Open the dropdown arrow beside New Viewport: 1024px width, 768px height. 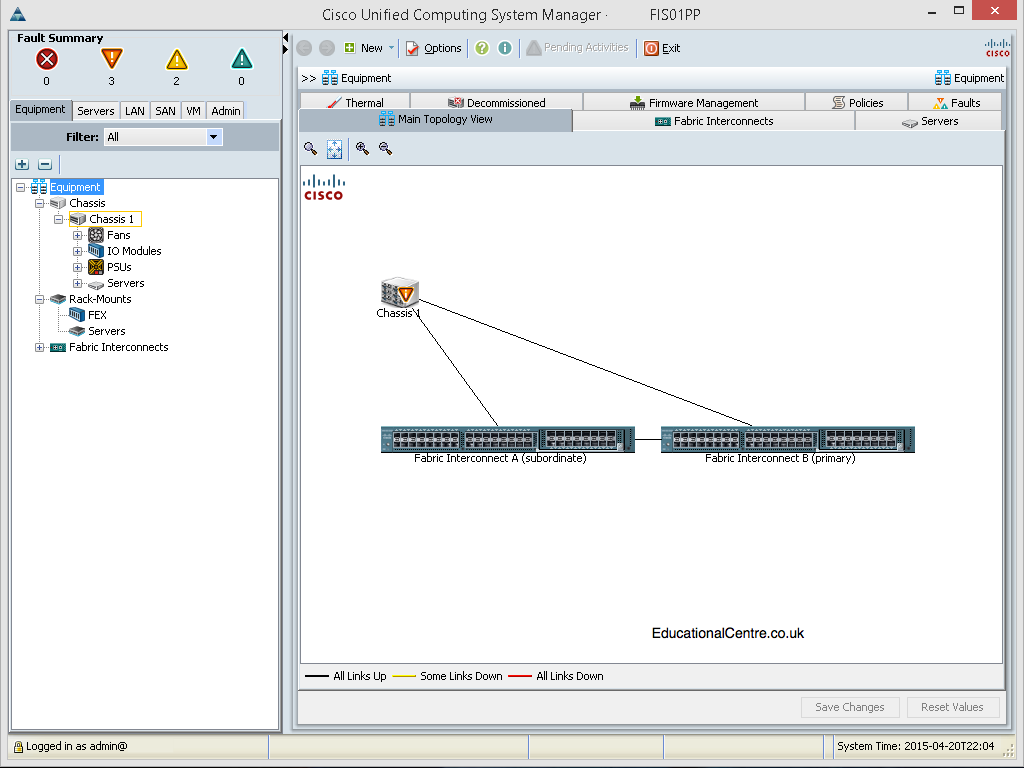pyautogui.click(x=391, y=48)
